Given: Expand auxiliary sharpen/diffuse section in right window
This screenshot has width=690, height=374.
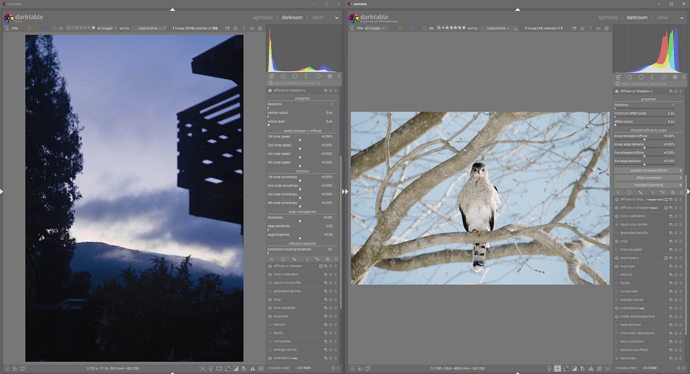Looking at the screenshot, I should (x=649, y=170).
